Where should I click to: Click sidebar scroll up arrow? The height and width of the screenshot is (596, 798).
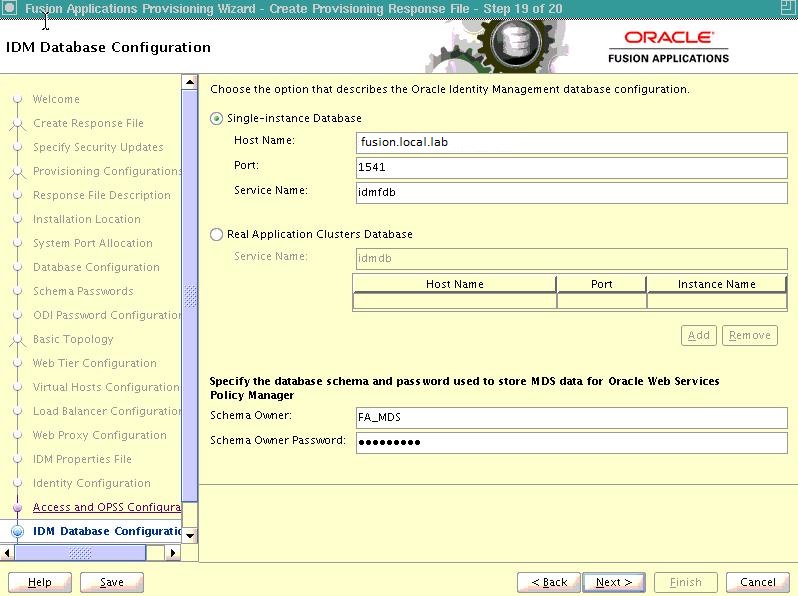click(190, 81)
